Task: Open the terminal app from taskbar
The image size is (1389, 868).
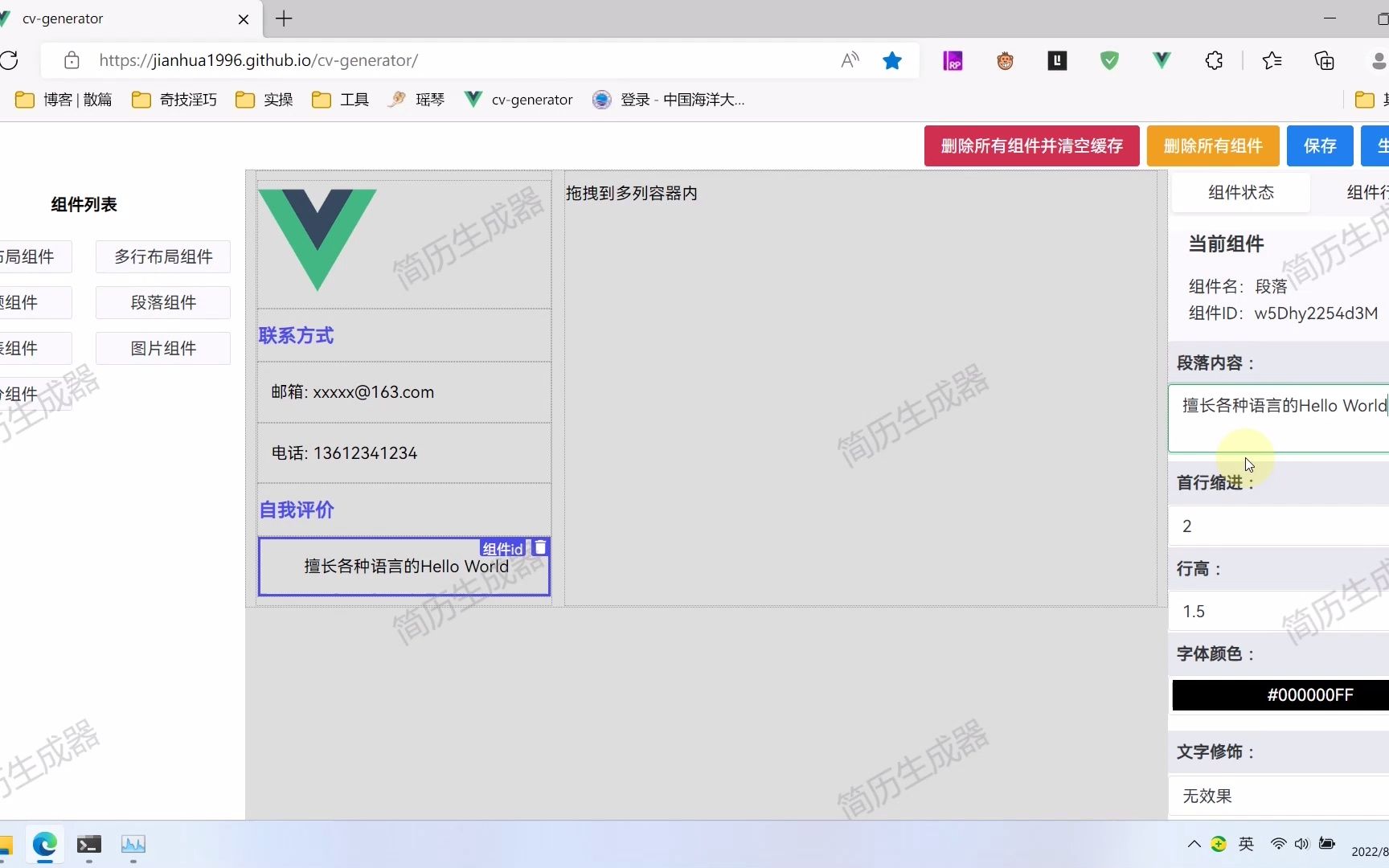Action: click(x=88, y=845)
